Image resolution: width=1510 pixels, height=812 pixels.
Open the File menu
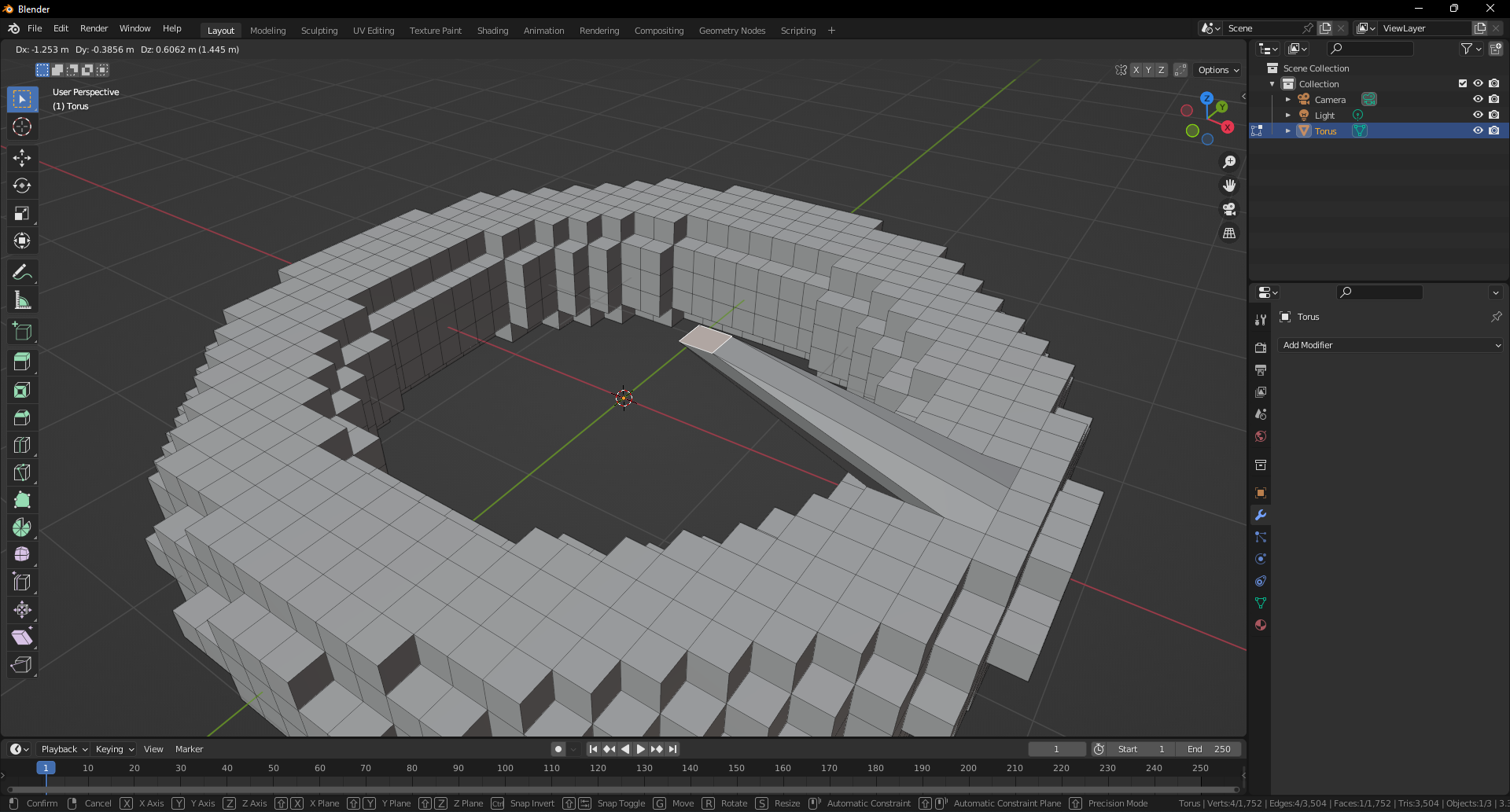pos(35,28)
